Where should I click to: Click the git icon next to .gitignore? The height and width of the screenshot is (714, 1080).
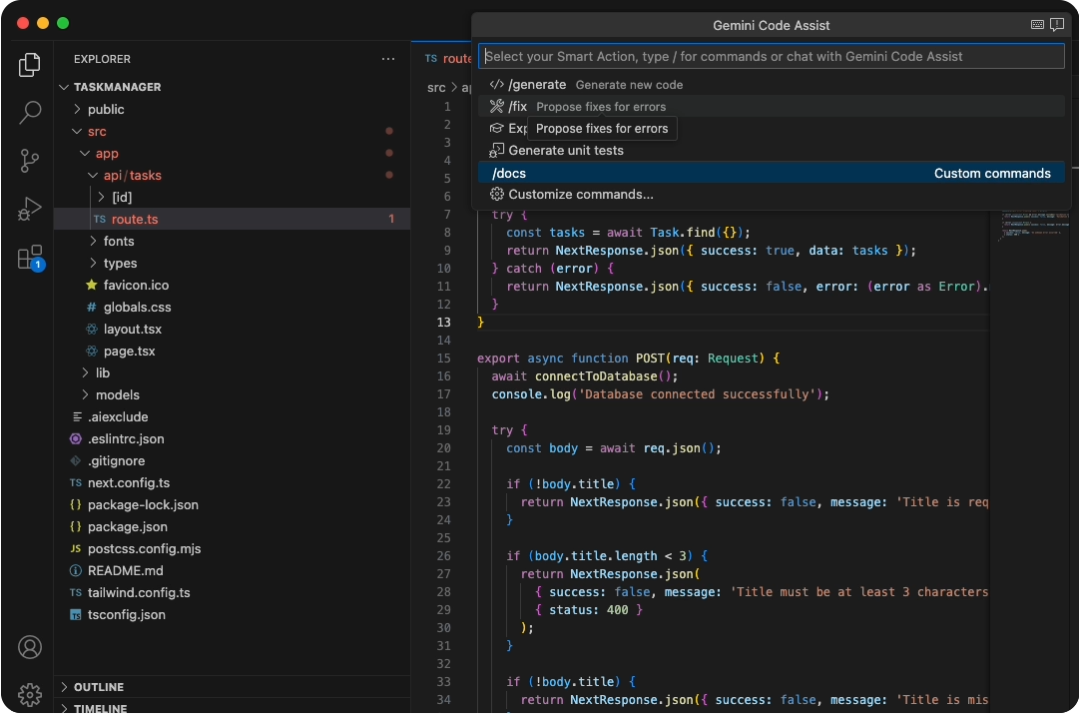(76, 461)
